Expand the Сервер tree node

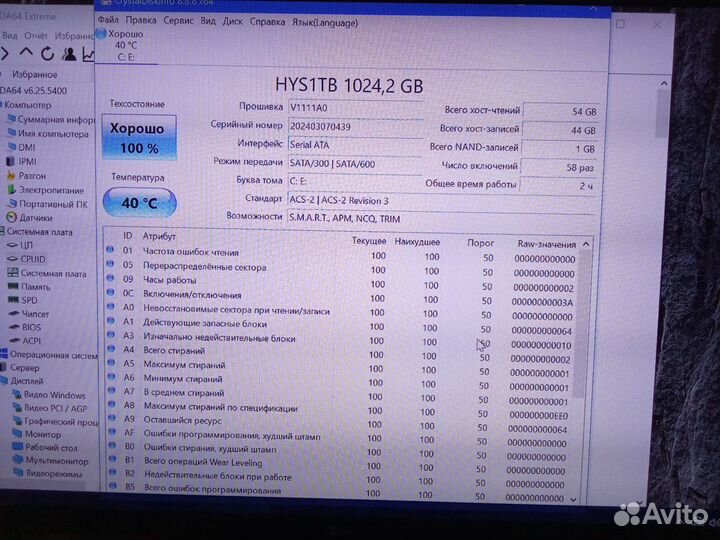[3, 367]
